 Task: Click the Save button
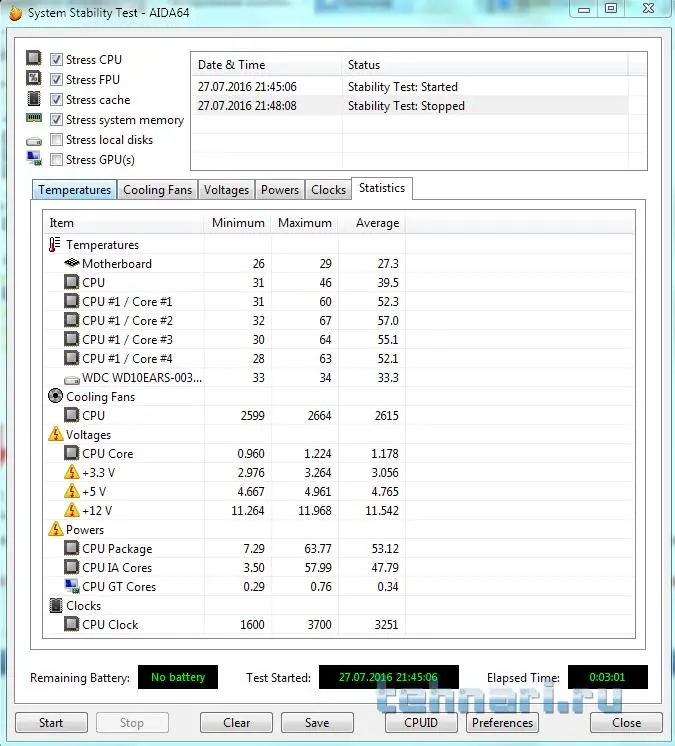pyautogui.click(x=317, y=723)
